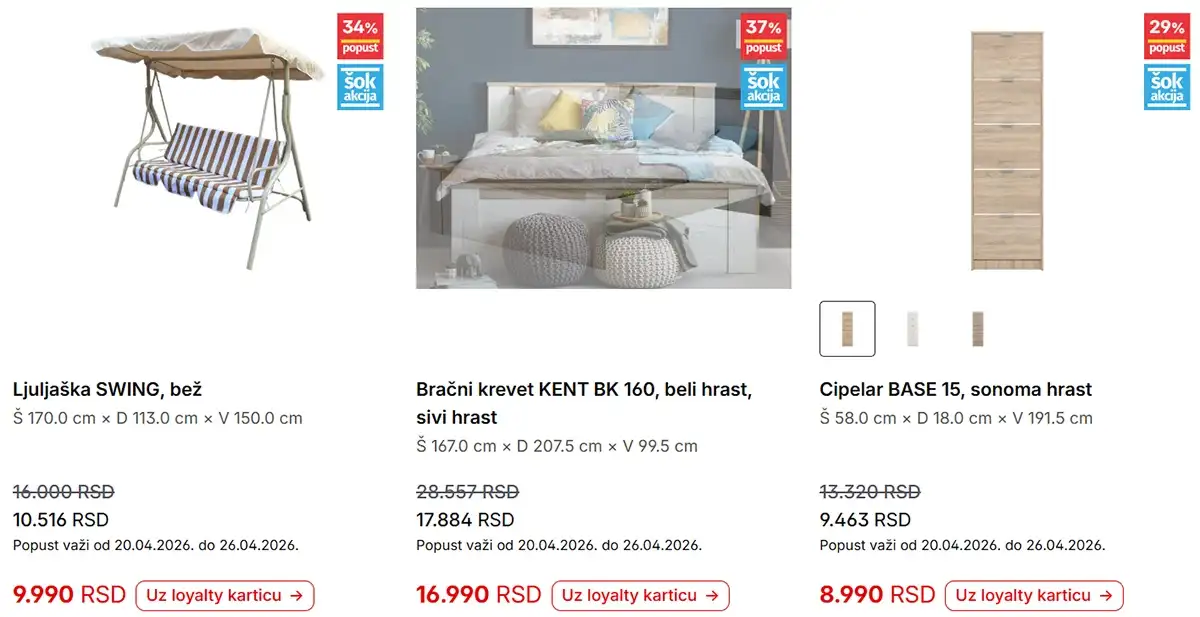Select the currently framed sonoma variant swatch
Viewport: 1200px width, 617px height.
[x=848, y=328]
